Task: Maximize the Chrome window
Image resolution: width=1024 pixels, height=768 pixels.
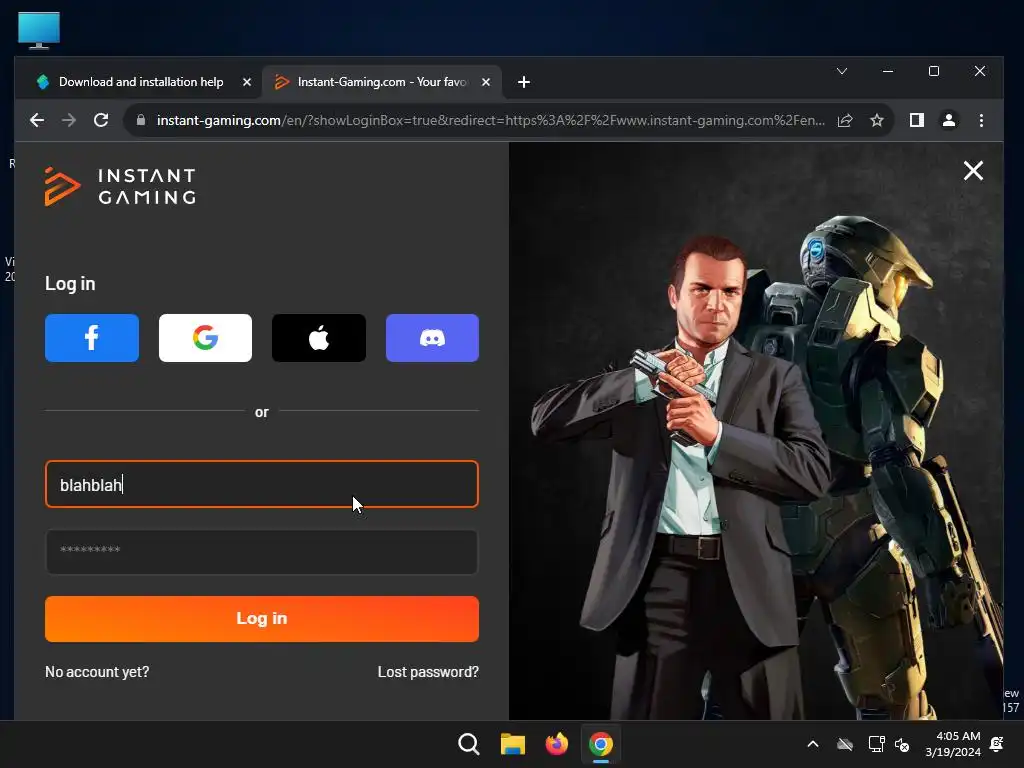Action: click(x=934, y=71)
